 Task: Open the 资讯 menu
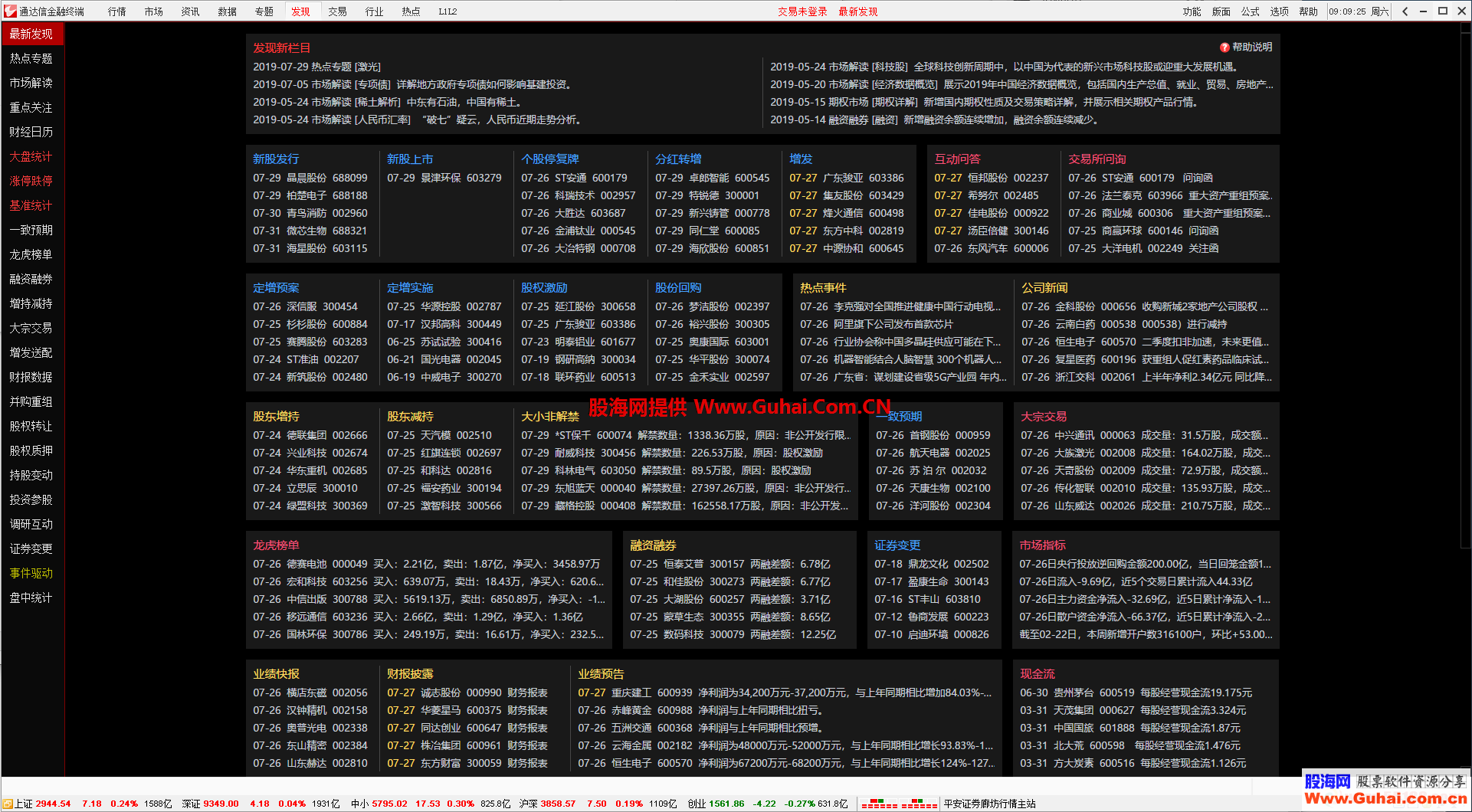pos(191,11)
